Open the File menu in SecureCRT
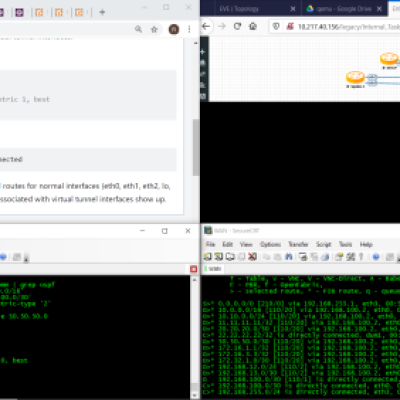The height and width of the screenshot is (400, 400). pos(210,244)
